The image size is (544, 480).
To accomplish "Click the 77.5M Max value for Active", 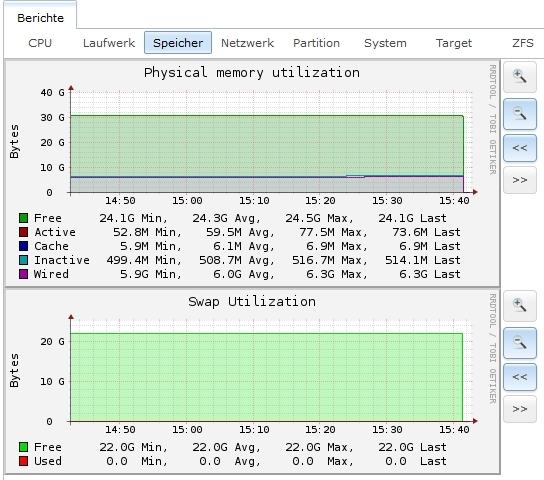I will (x=333, y=232).
